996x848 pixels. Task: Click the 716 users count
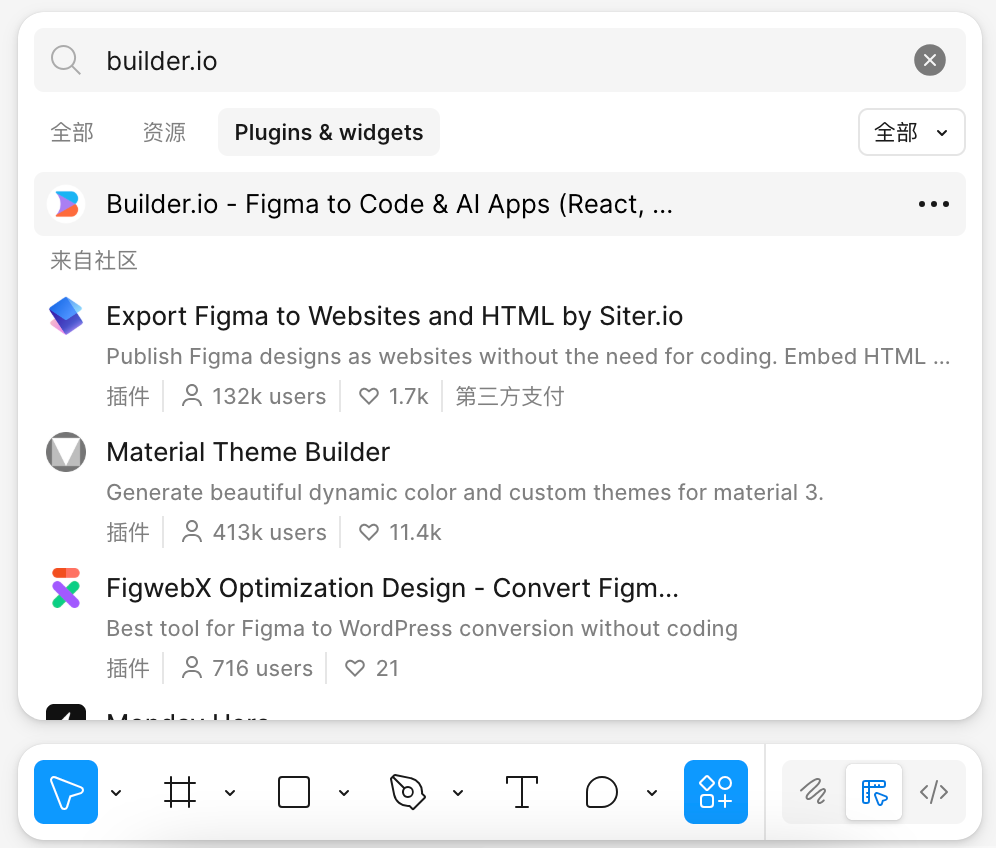[x=247, y=668]
